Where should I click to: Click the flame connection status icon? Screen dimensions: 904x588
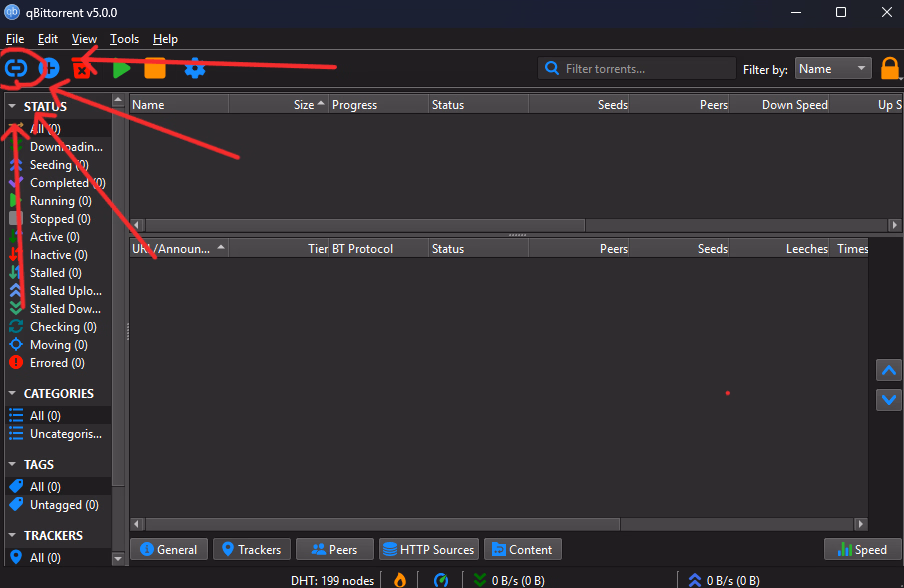[400, 579]
